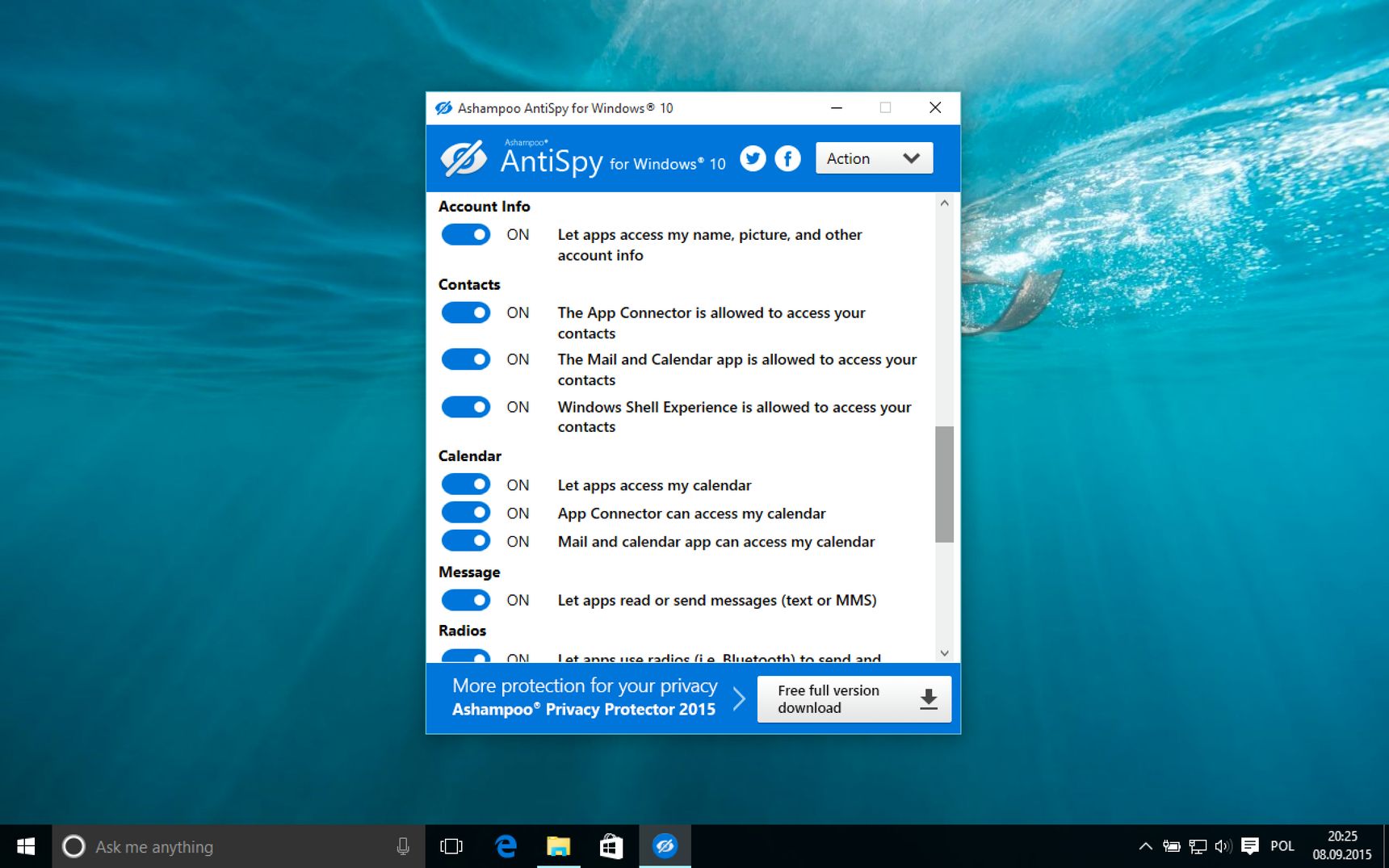Toggle Let apps read or send messages
1389x868 pixels.
(466, 600)
